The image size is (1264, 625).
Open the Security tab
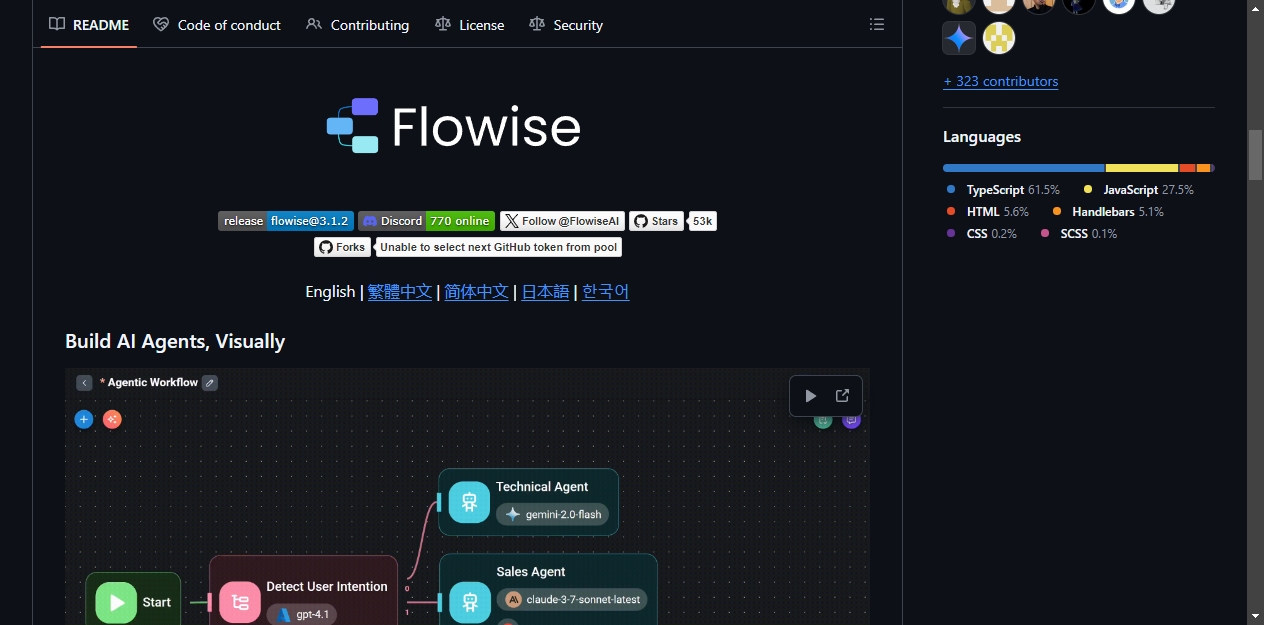pyautogui.click(x=566, y=24)
